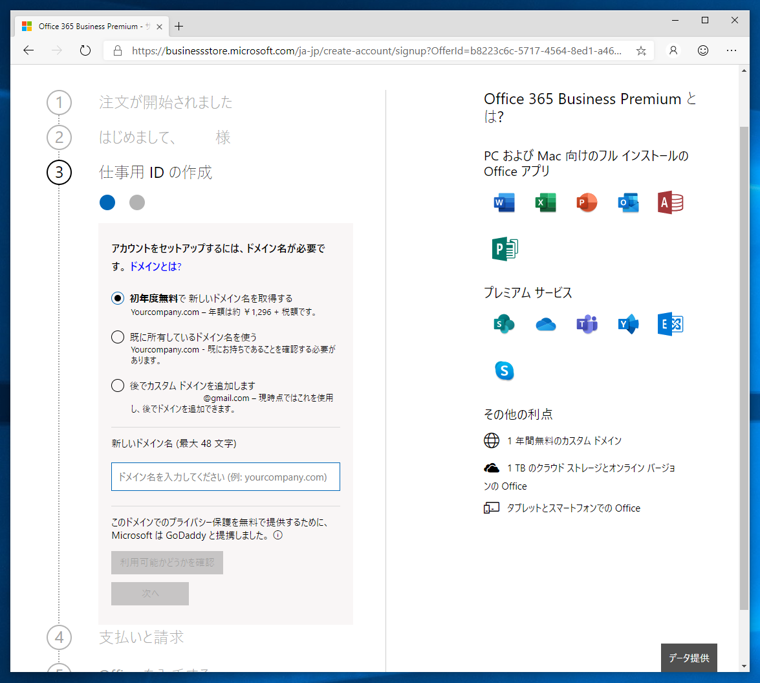Image resolution: width=760 pixels, height=683 pixels.
Task: Click the scrollbar down arrow
Action: pos(744,666)
